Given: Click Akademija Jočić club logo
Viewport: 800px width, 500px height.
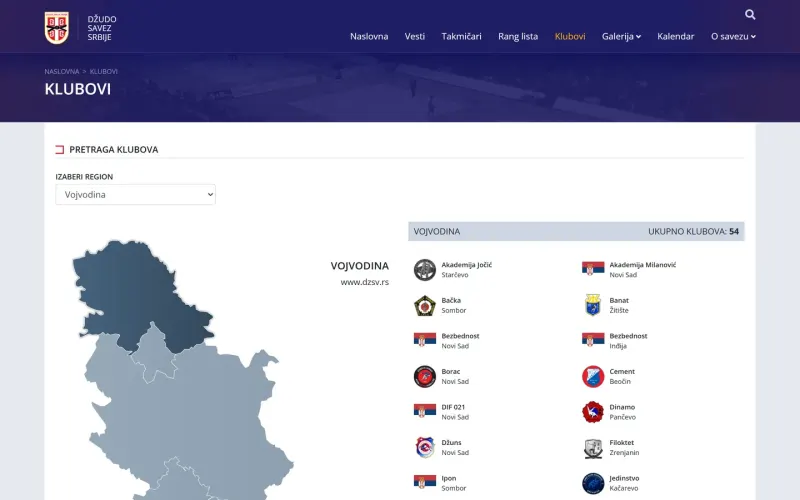Looking at the screenshot, I should point(424,270).
